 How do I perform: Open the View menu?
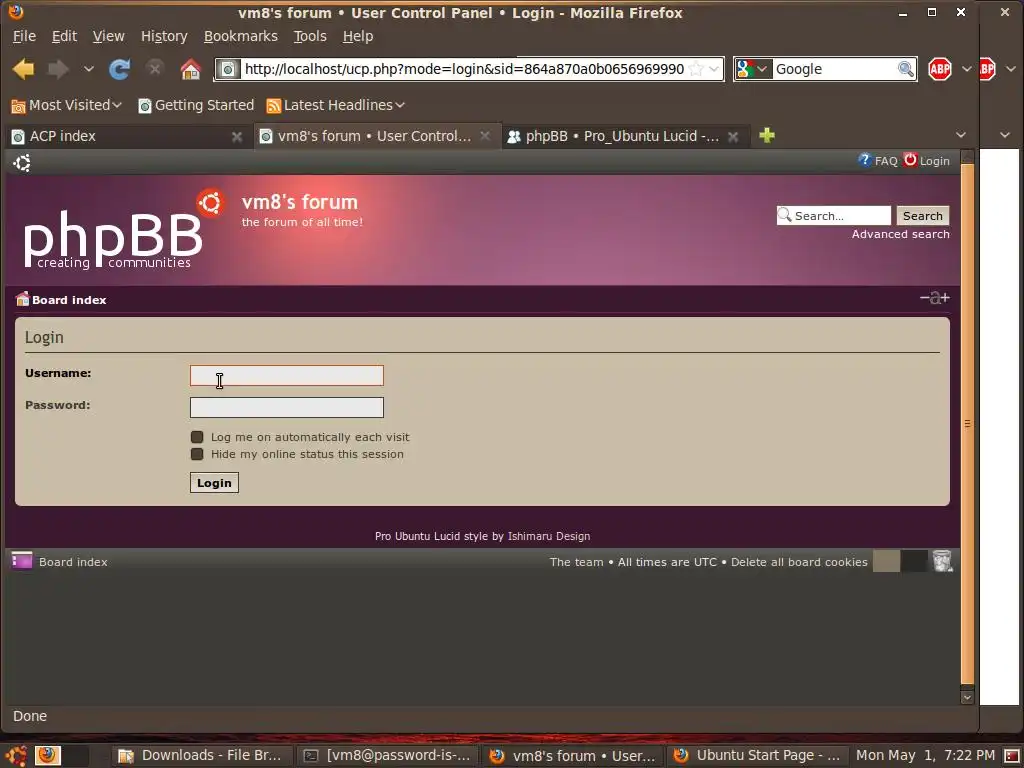coord(108,36)
